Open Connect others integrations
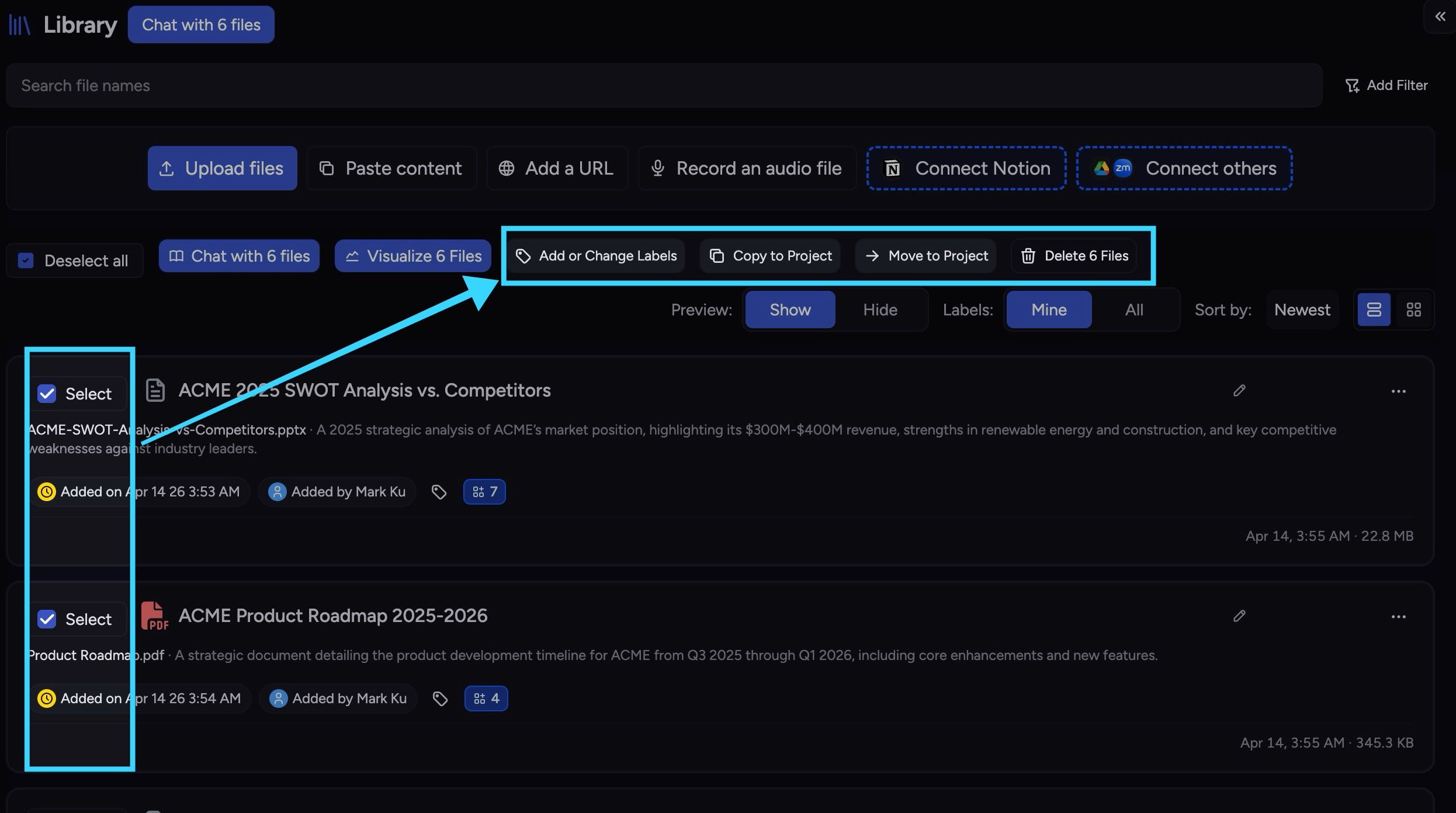This screenshot has width=1456, height=813. pos(1184,168)
